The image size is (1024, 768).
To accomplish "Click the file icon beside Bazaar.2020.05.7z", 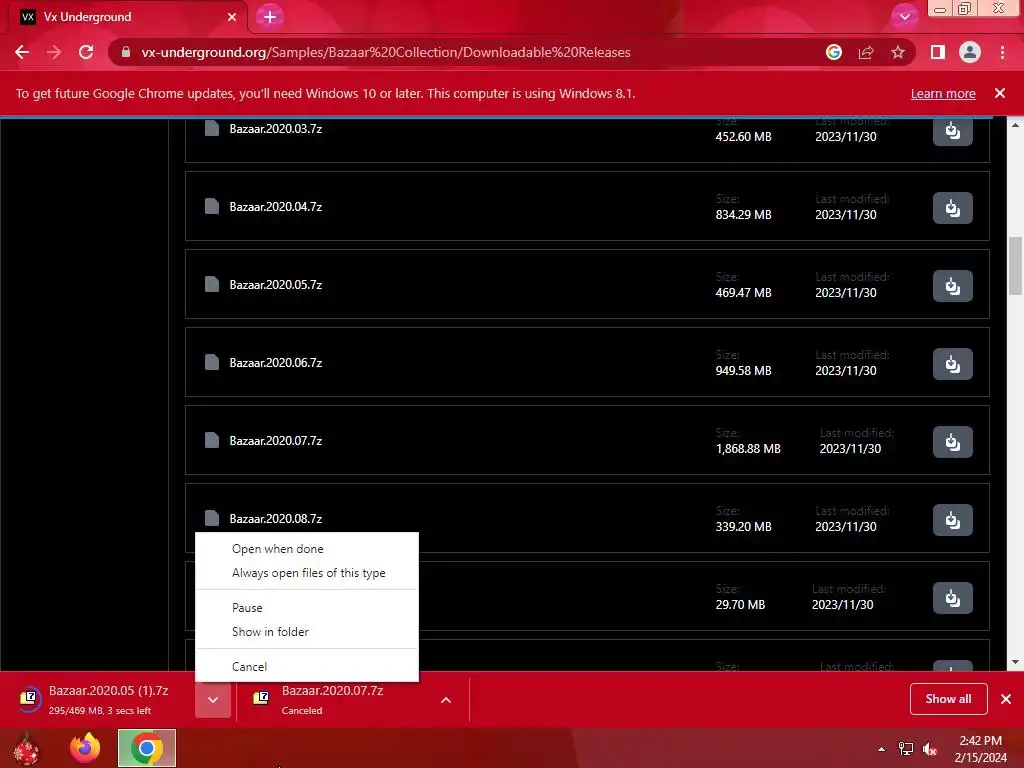I will point(212,284).
